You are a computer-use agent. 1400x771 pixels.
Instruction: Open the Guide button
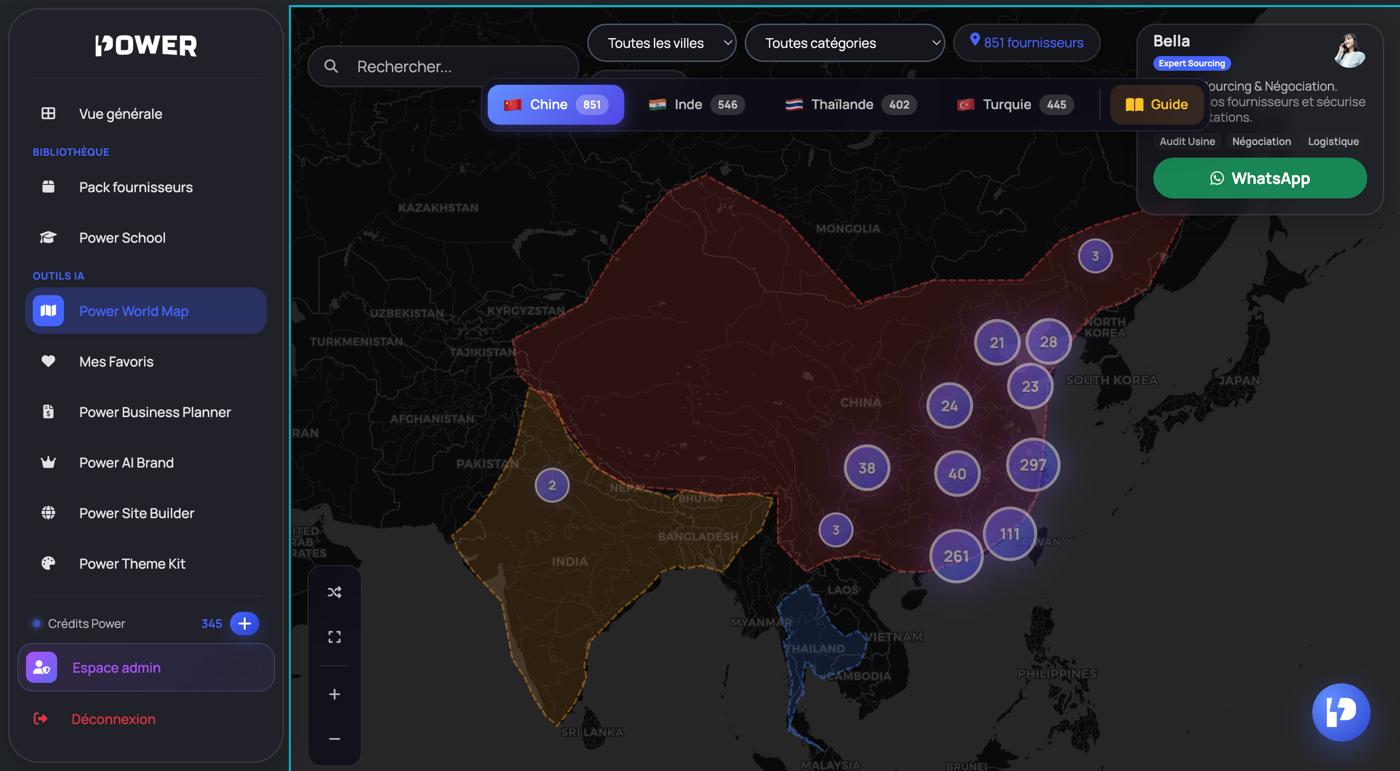coord(1156,104)
